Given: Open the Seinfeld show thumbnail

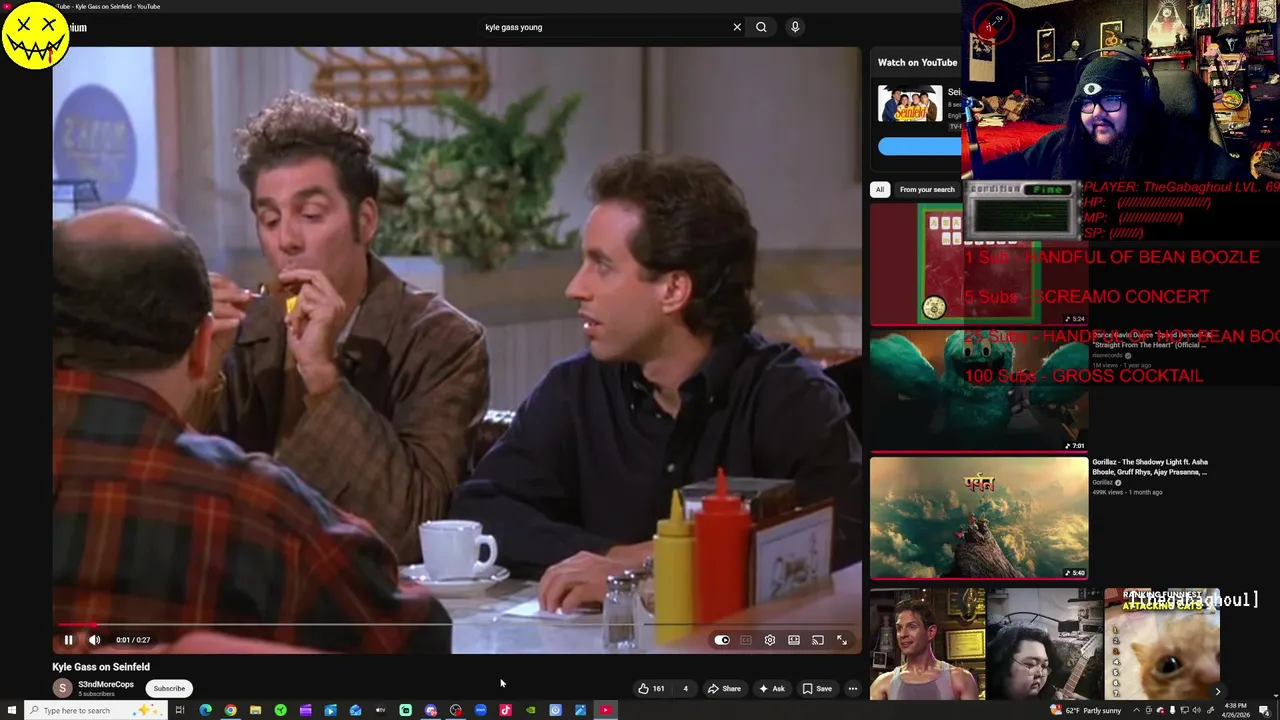Looking at the screenshot, I should click(909, 104).
